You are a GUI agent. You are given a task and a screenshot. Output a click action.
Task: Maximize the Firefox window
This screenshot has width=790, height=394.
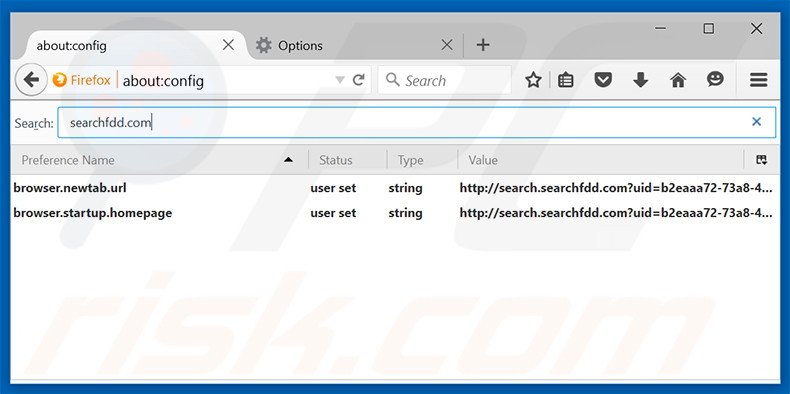click(x=708, y=29)
